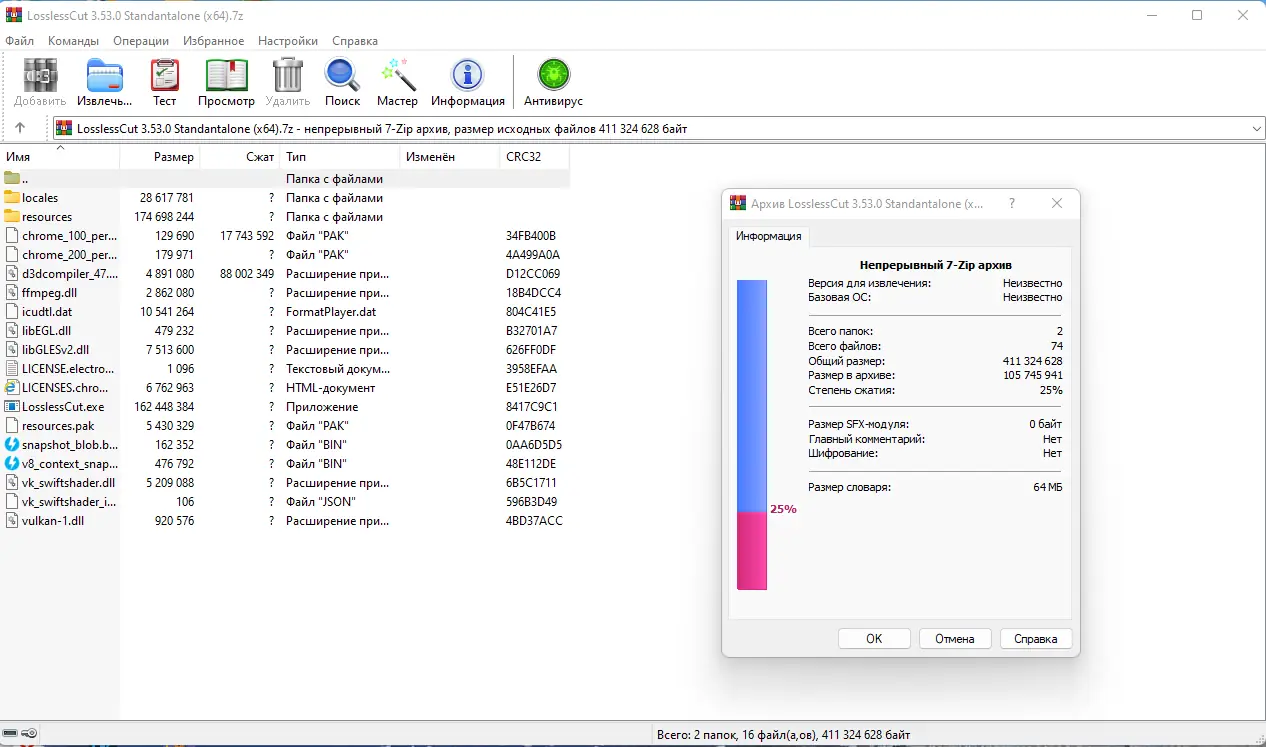Click the archive path text field

tap(659, 128)
